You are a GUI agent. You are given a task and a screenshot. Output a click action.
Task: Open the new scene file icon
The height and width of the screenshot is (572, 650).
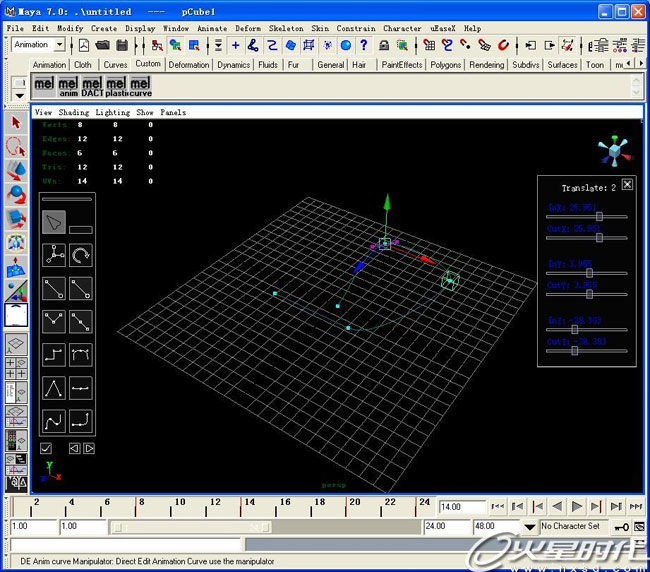[84, 45]
